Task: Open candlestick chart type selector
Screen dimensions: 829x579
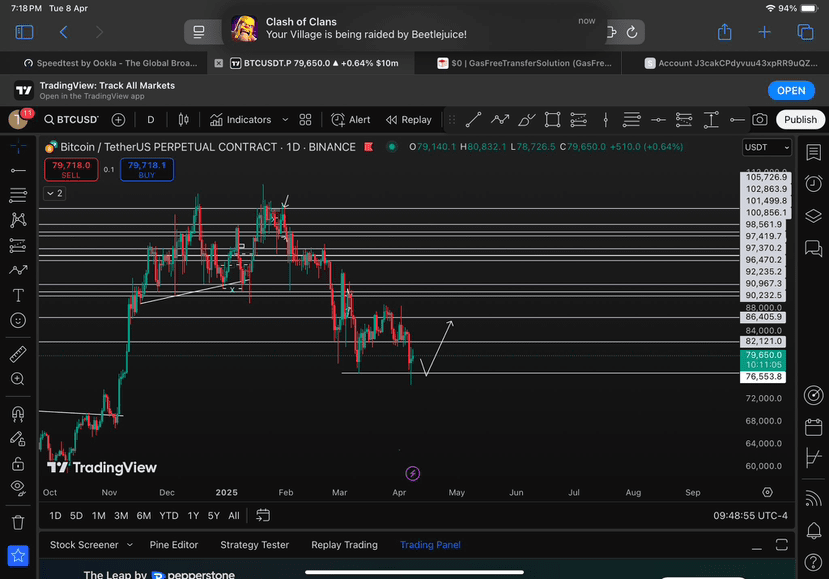Action: coord(183,120)
